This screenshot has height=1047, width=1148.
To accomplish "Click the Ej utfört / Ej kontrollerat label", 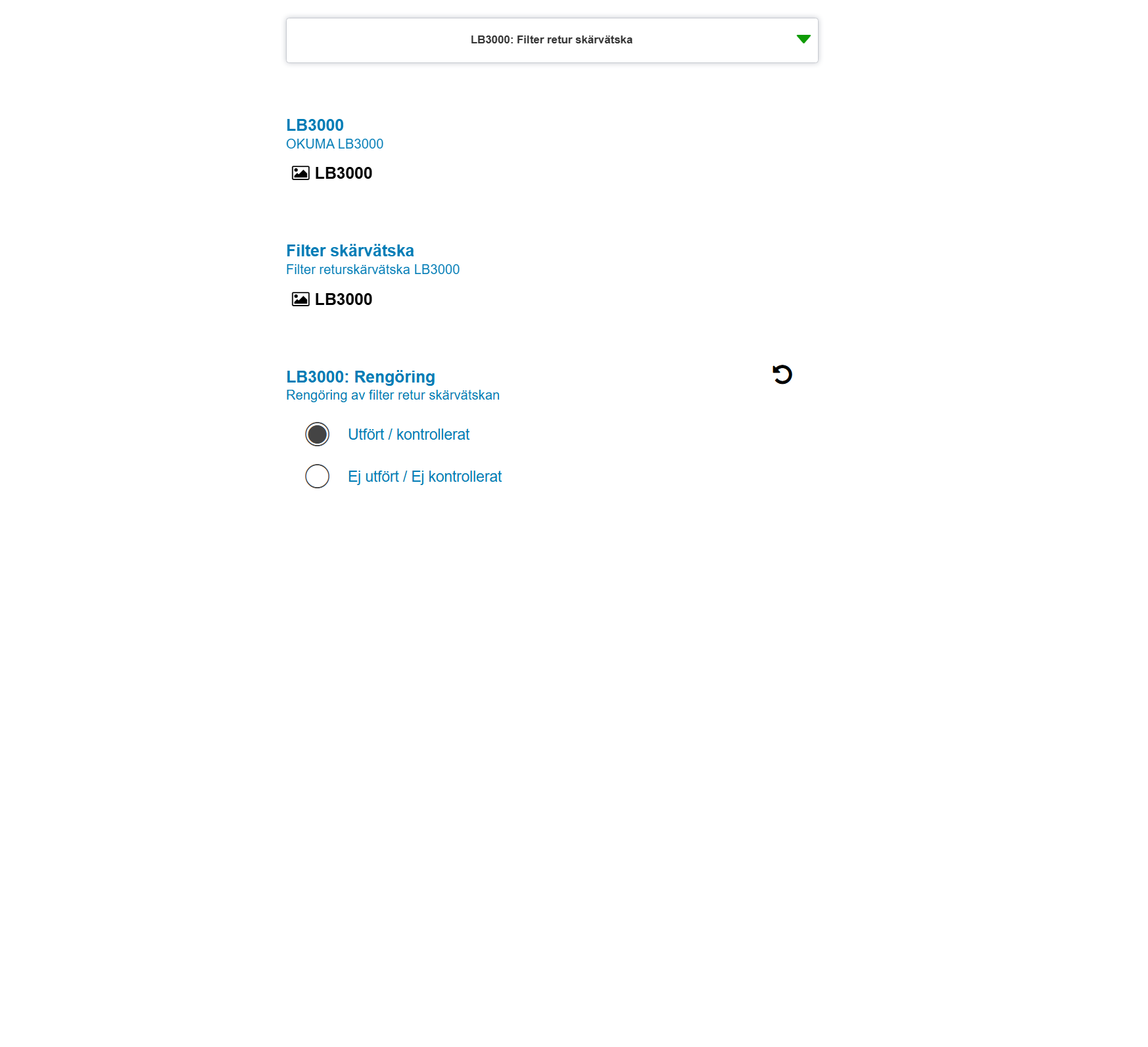I will coord(425,477).
